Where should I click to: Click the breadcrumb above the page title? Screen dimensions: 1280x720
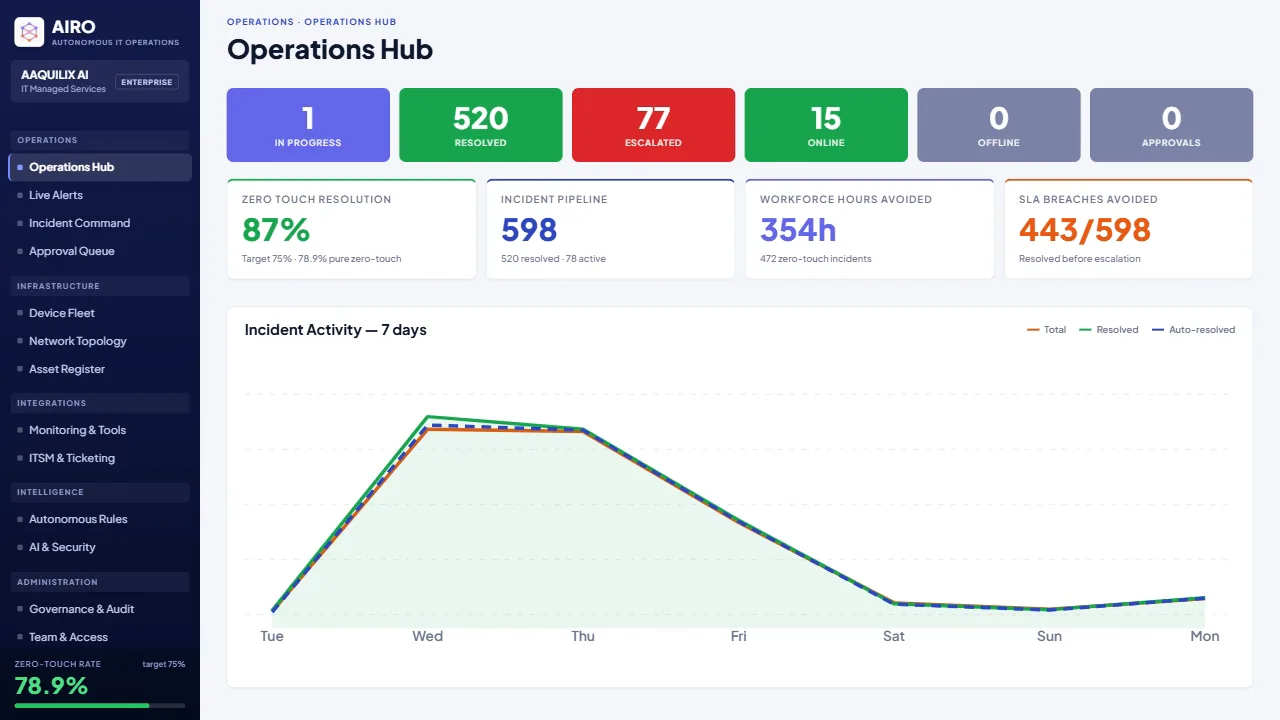point(312,22)
